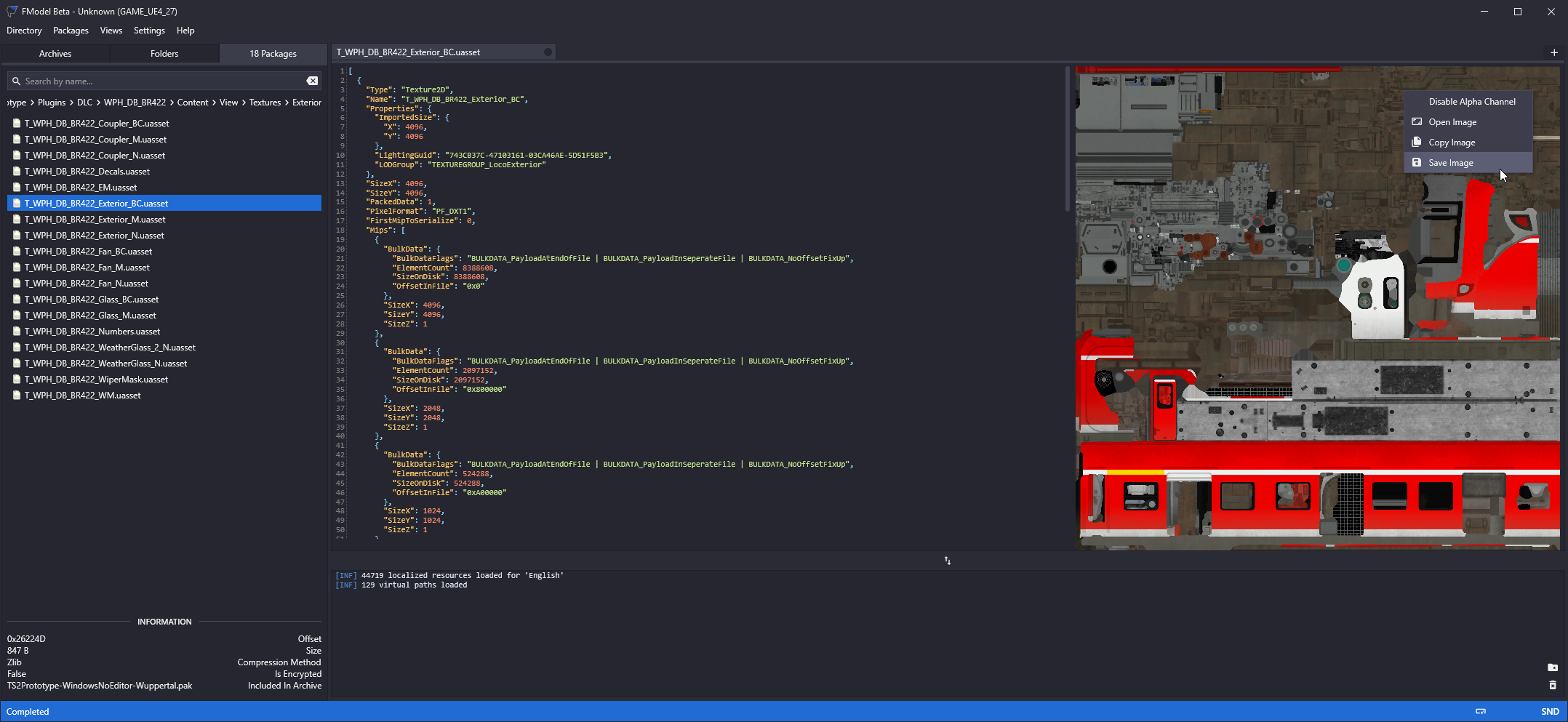Choose Save Image from context menu
The image size is (1568, 722).
click(x=1450, y=163)
